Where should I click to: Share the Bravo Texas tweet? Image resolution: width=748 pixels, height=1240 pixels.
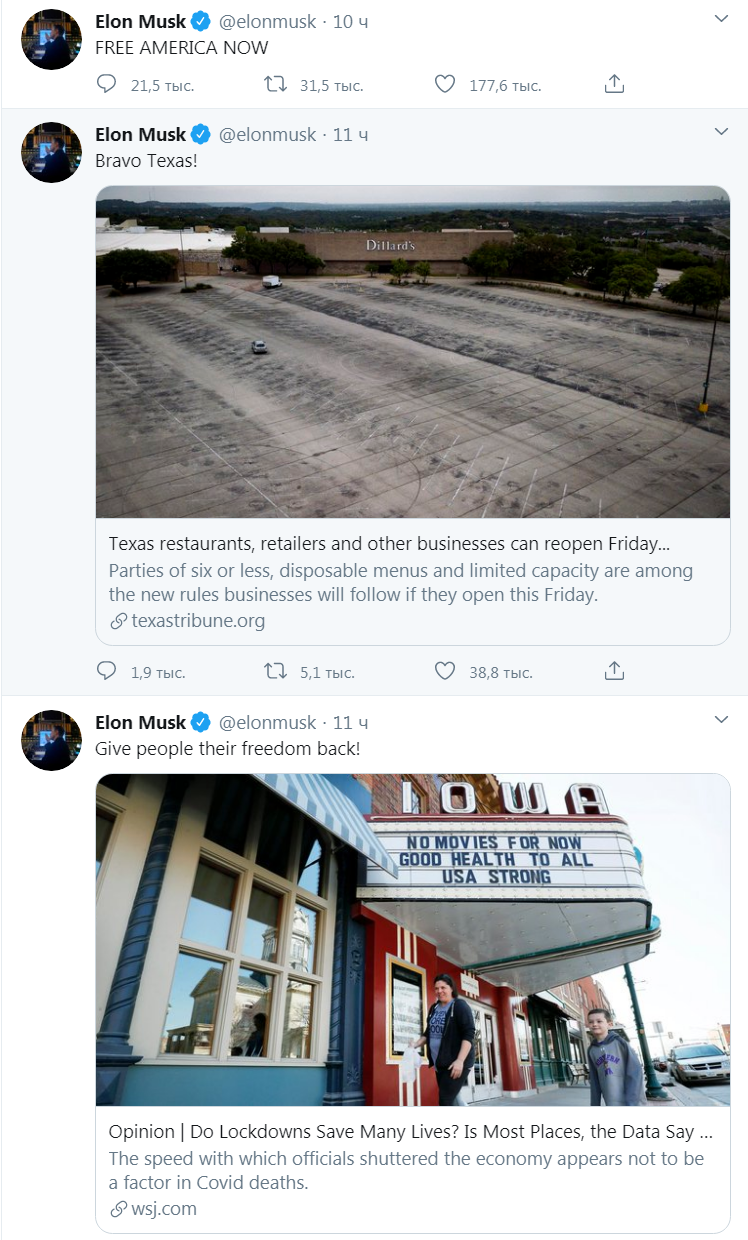(x=615, y=671)
